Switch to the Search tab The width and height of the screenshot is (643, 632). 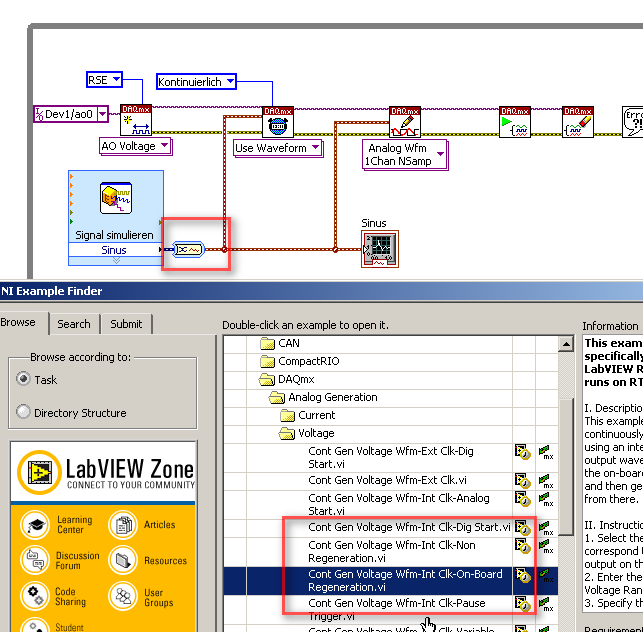tap(74, 324)
